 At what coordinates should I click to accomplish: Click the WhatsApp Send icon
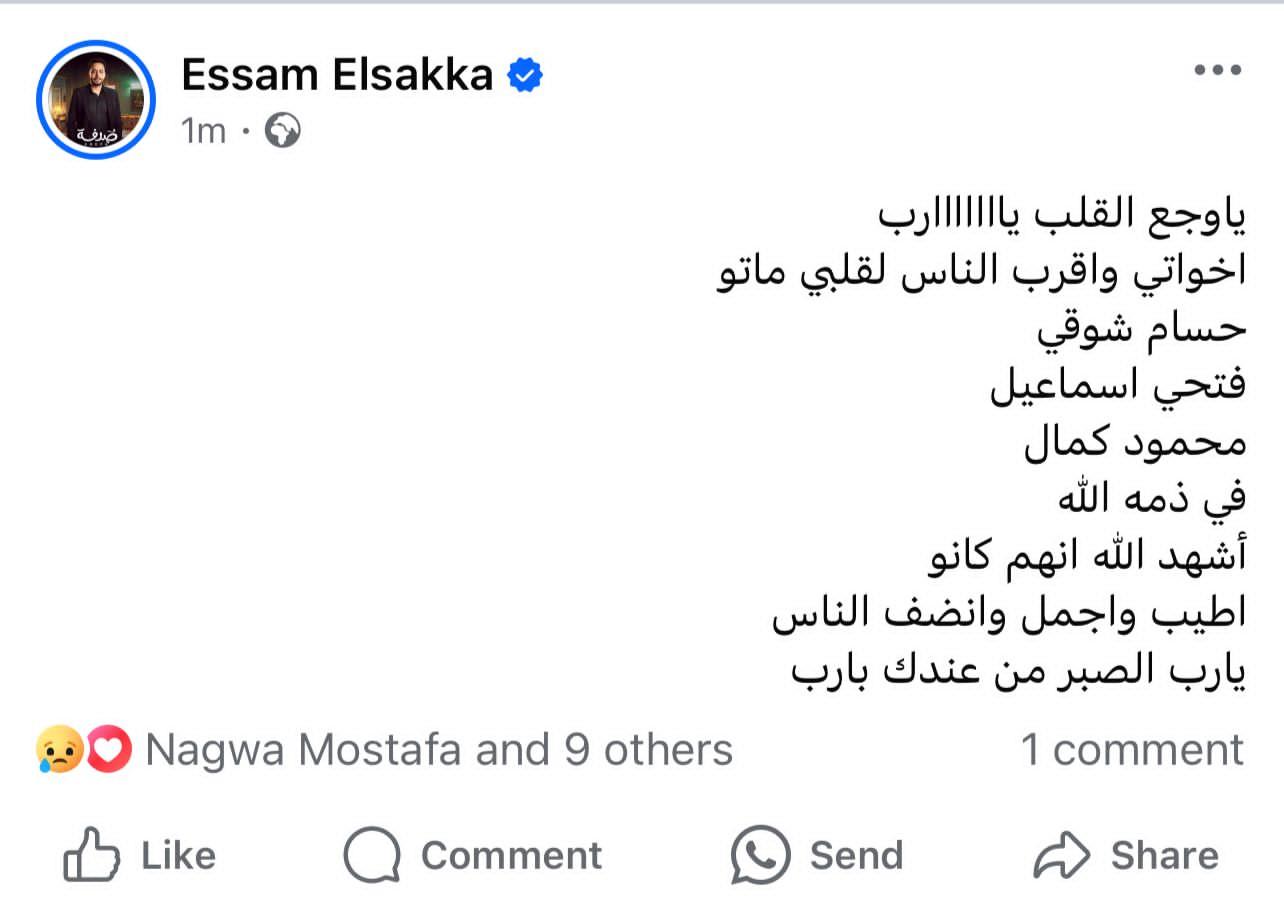coord(760,855)
